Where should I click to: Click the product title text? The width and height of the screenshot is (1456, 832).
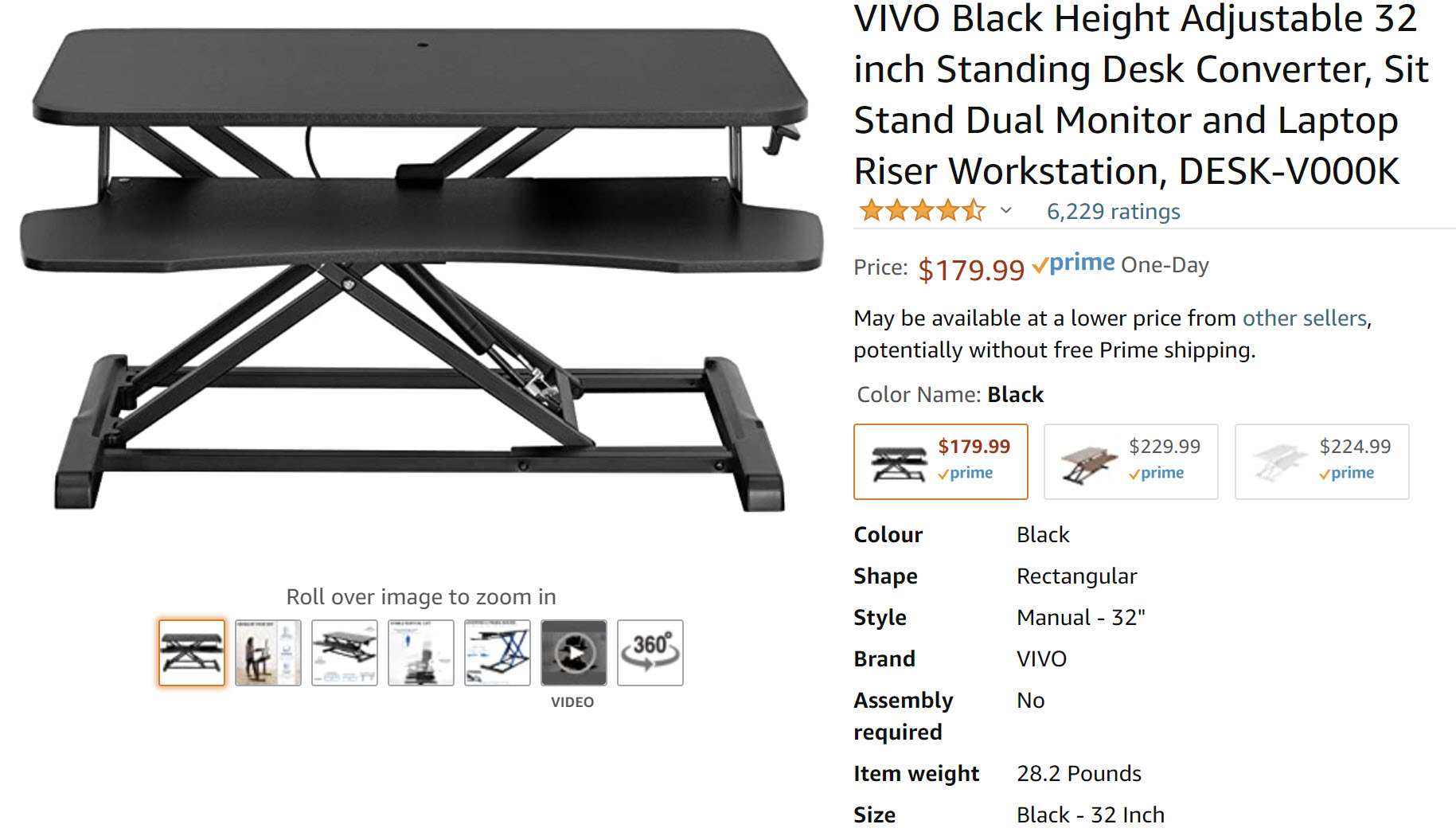[x=1141, y=96]
